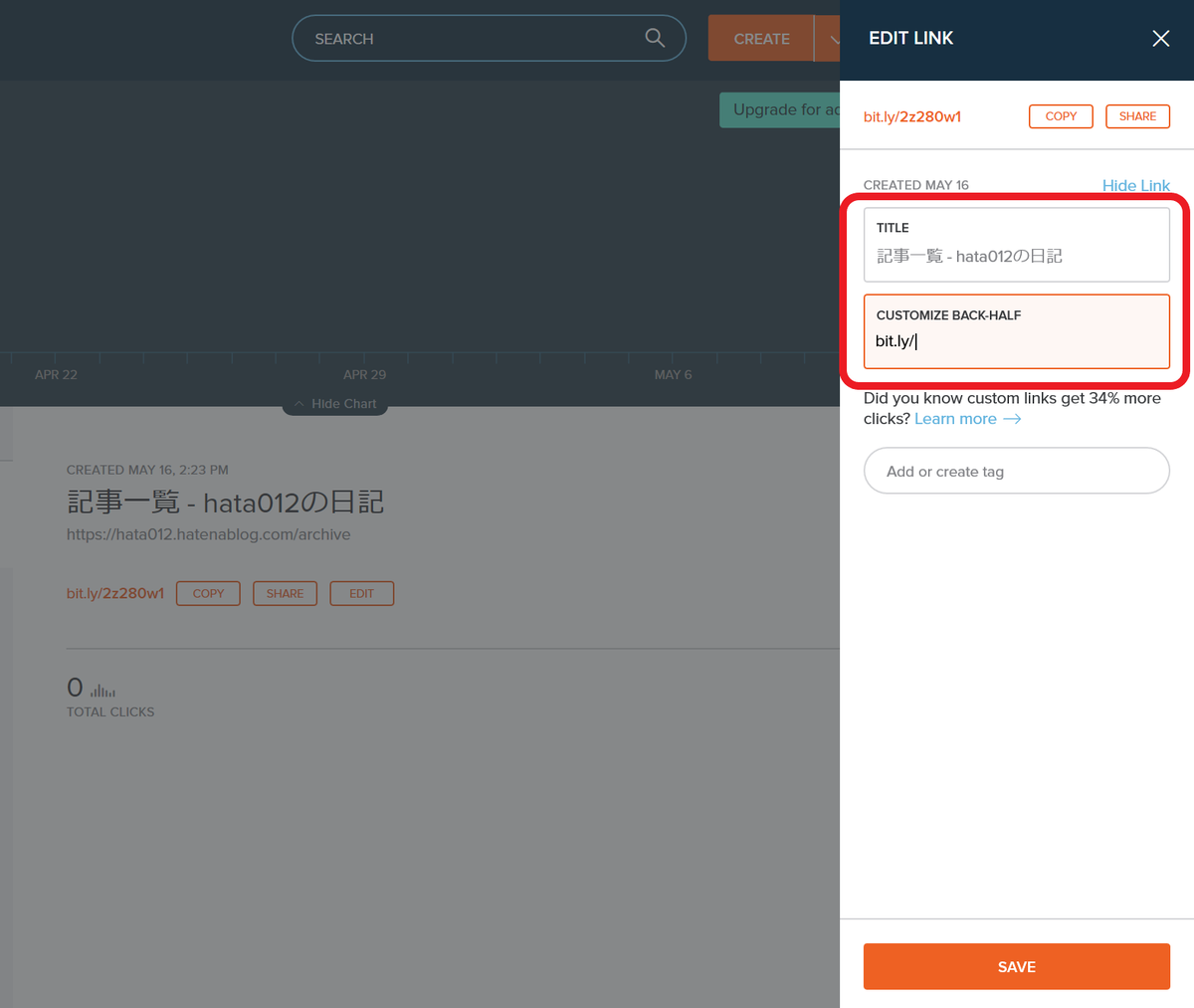The width and height of the screenshot is (1194, 1008).
Task: Click COPY button beside main list link
Action: (x=208, y=593)
